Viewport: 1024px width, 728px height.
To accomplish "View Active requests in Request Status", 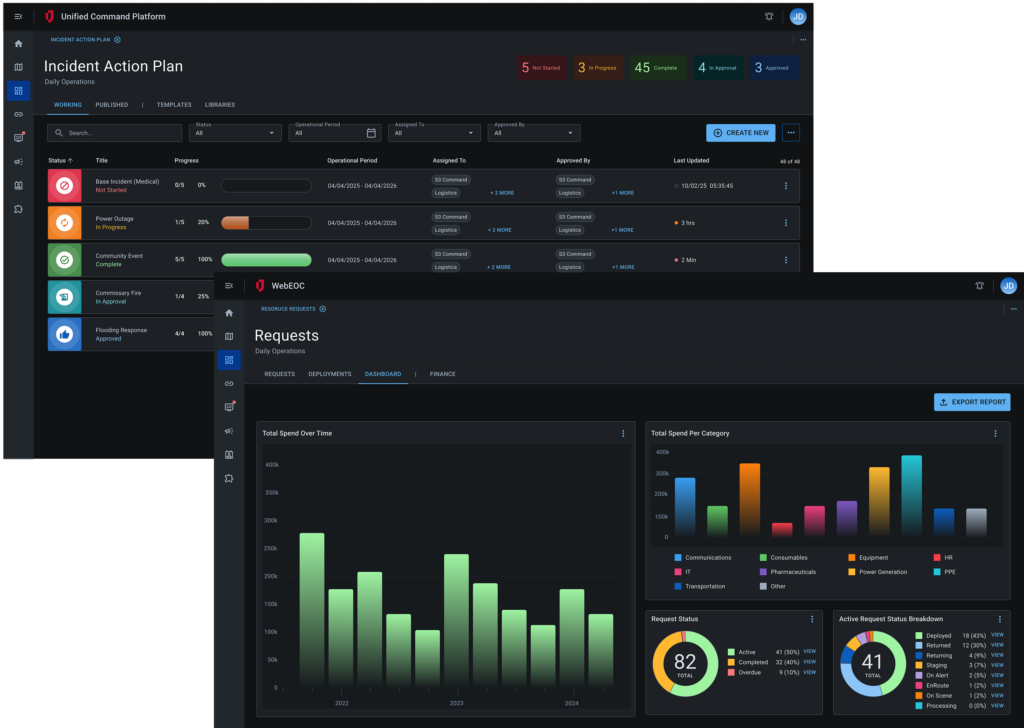I will point(809,652).
